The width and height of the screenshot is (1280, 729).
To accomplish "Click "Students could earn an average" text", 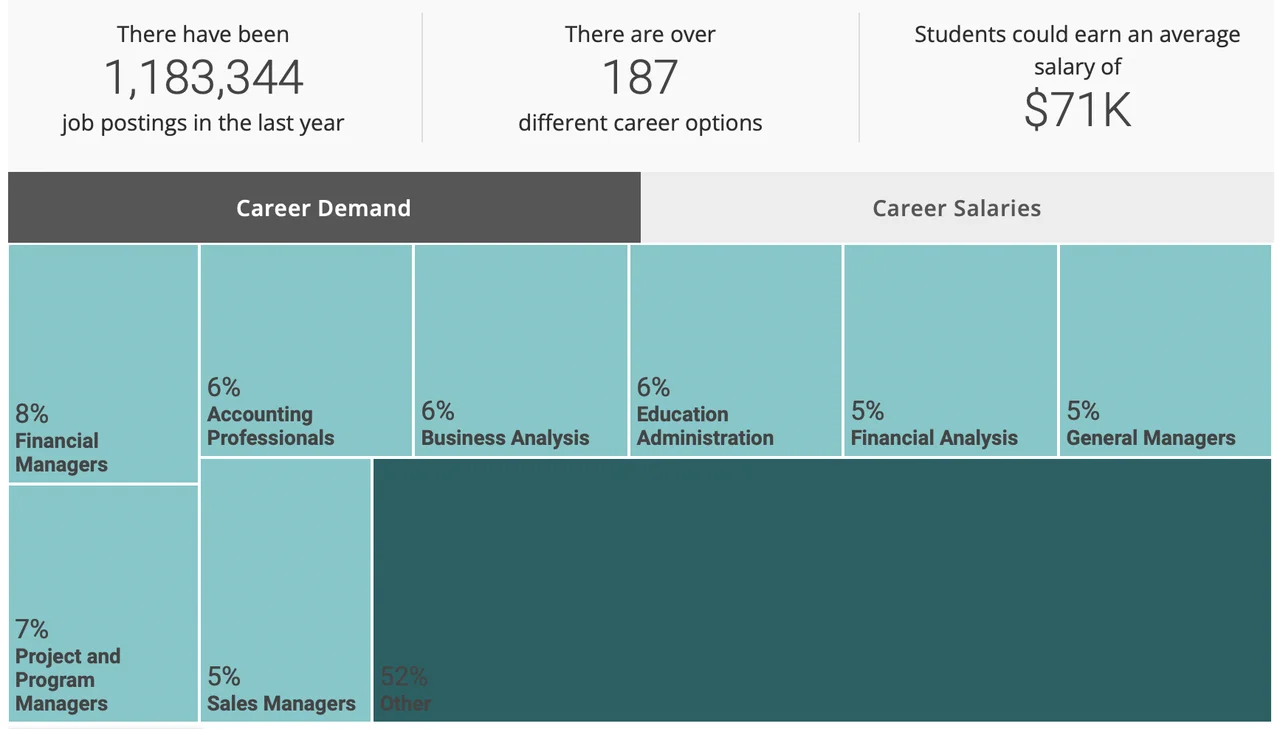I will pyautogui.click(x=1077, y=34).
